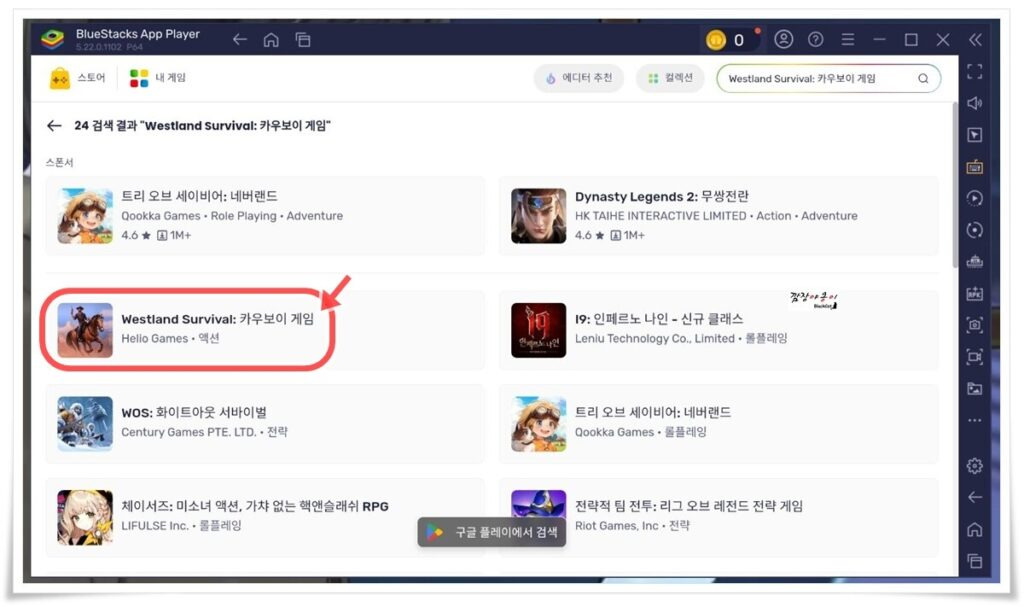Image resolution: width=1024 pixels, height=607 pixels.
Task: Open the help question mark icon
Action: coord(816,39)
